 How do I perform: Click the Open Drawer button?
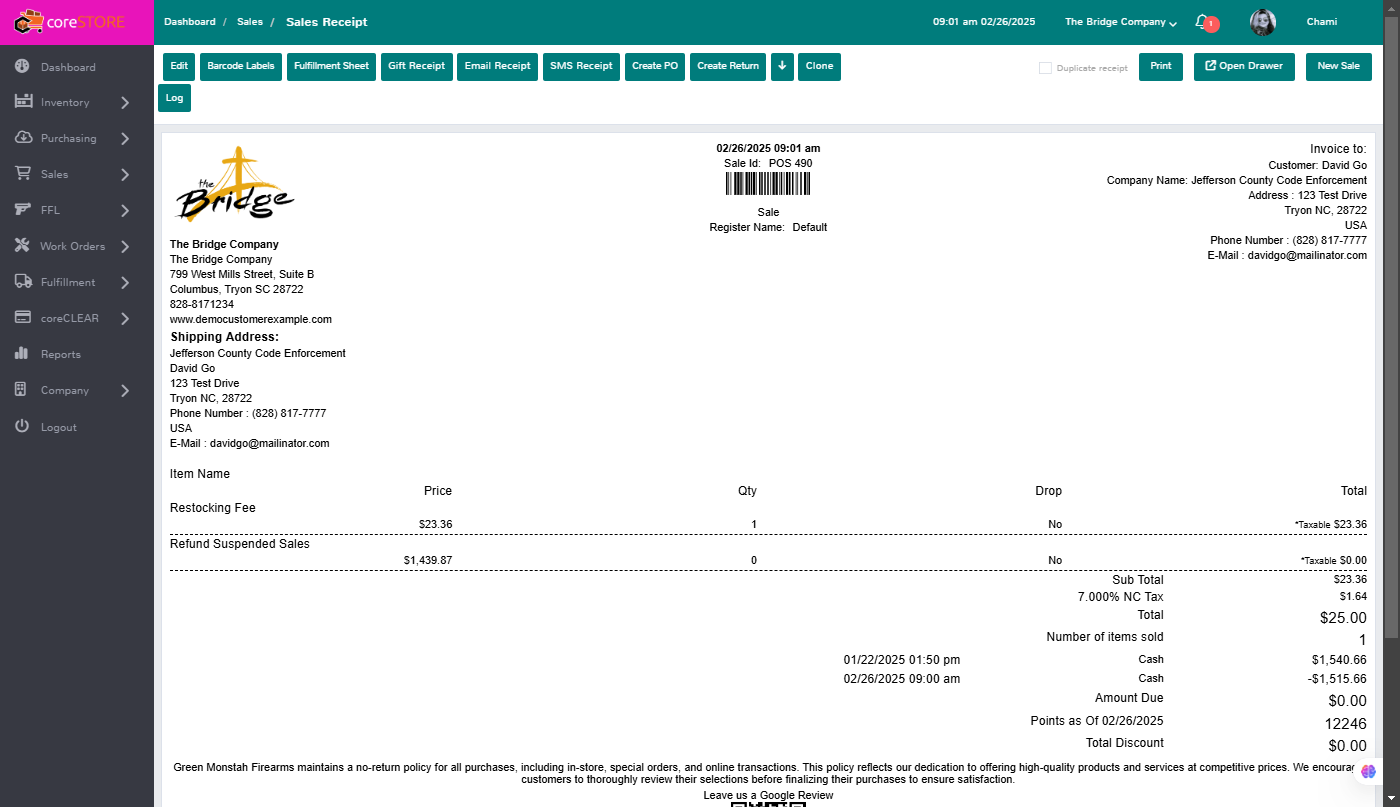1244,67
